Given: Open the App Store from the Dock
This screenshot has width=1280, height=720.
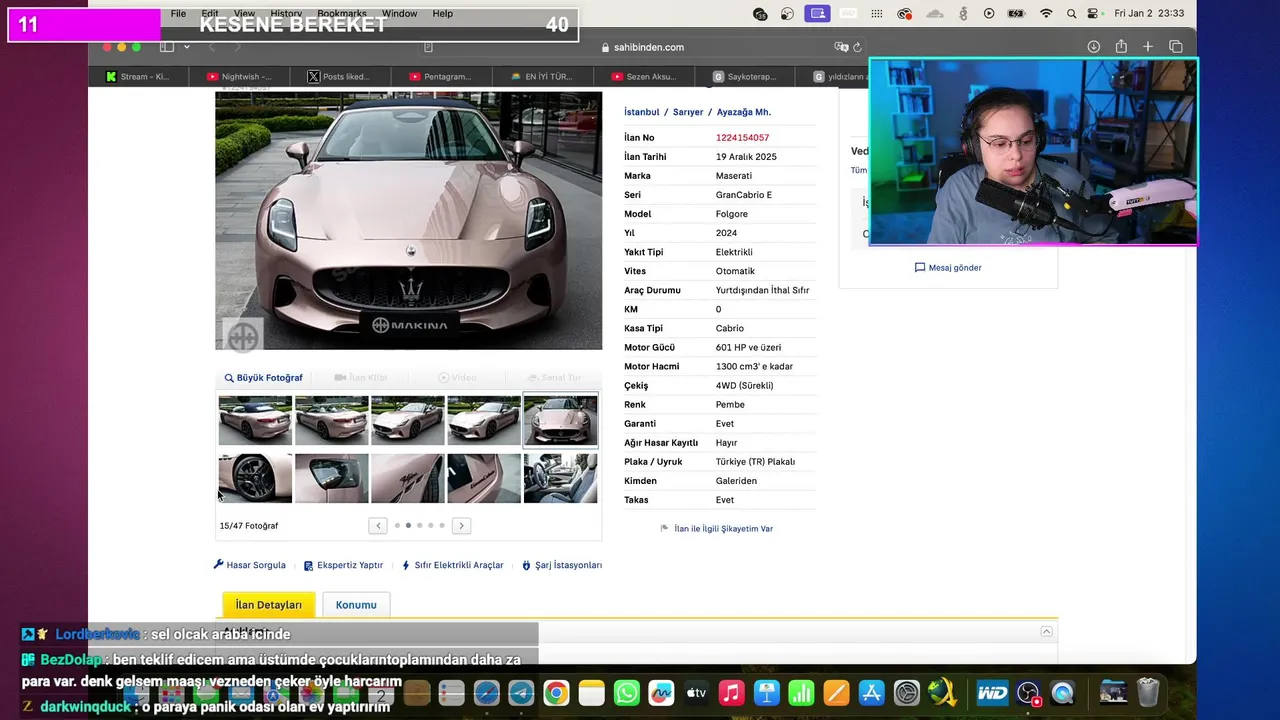Looking at the screenshot, I should pyautogui.click(x=872, y=692).
